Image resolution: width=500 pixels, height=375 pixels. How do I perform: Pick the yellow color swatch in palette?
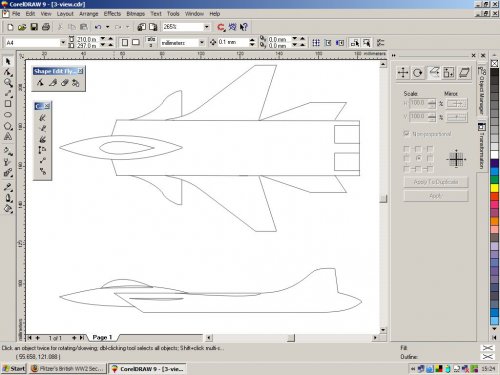click(494, 188)
